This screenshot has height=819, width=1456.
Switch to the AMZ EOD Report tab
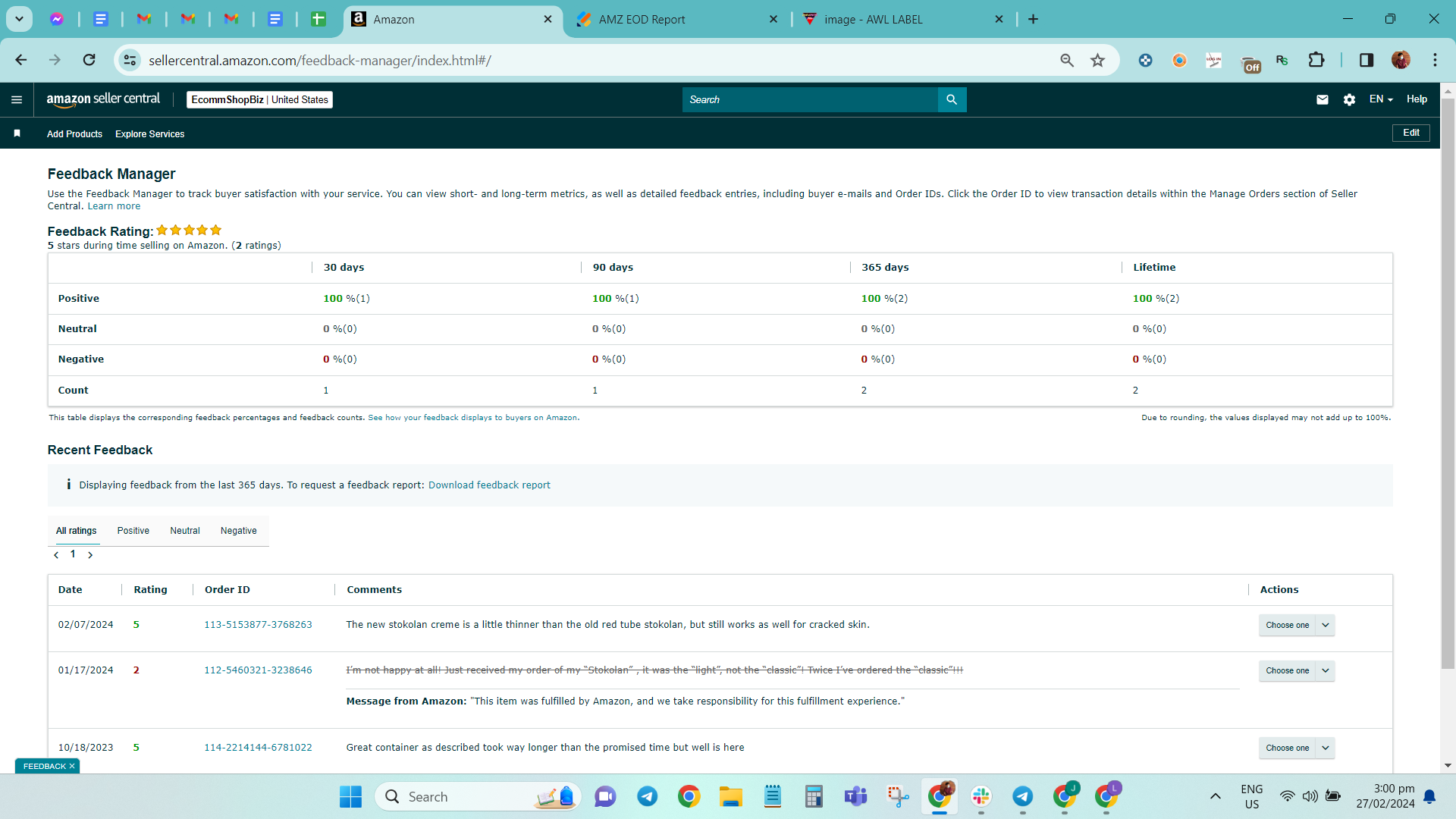click(676, 19)
